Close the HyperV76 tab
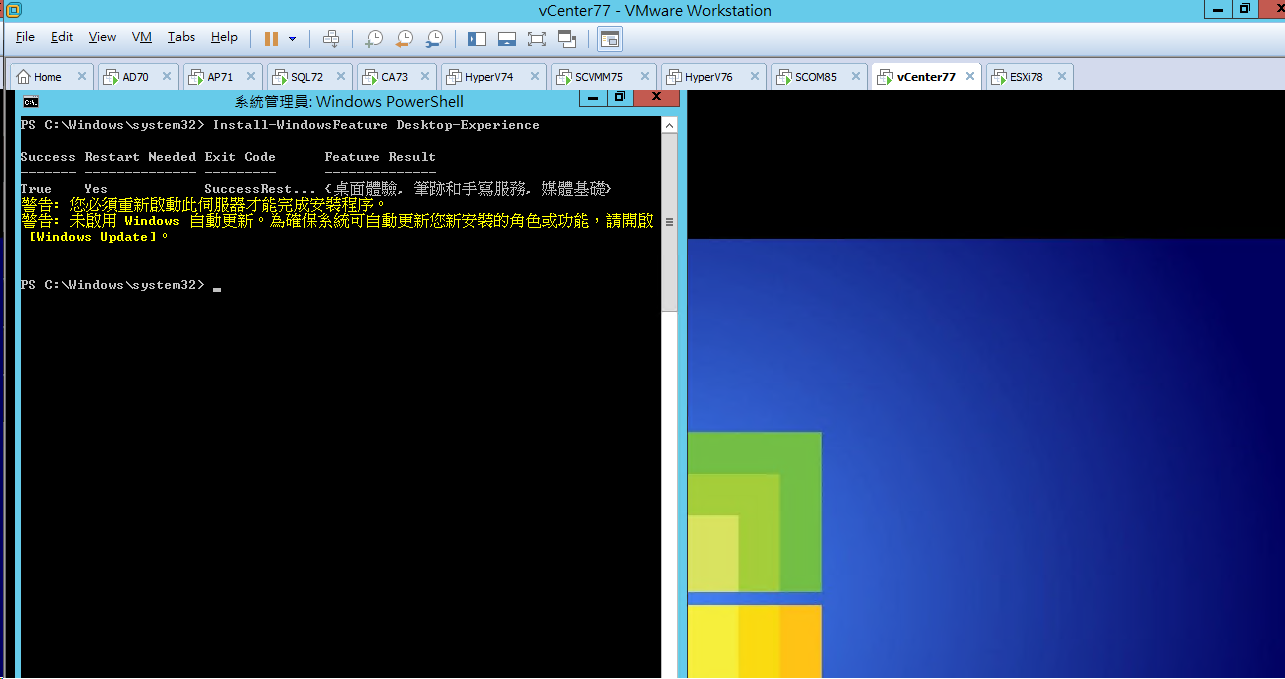The height and width of the screenshot is (679, 1285). 755,77
